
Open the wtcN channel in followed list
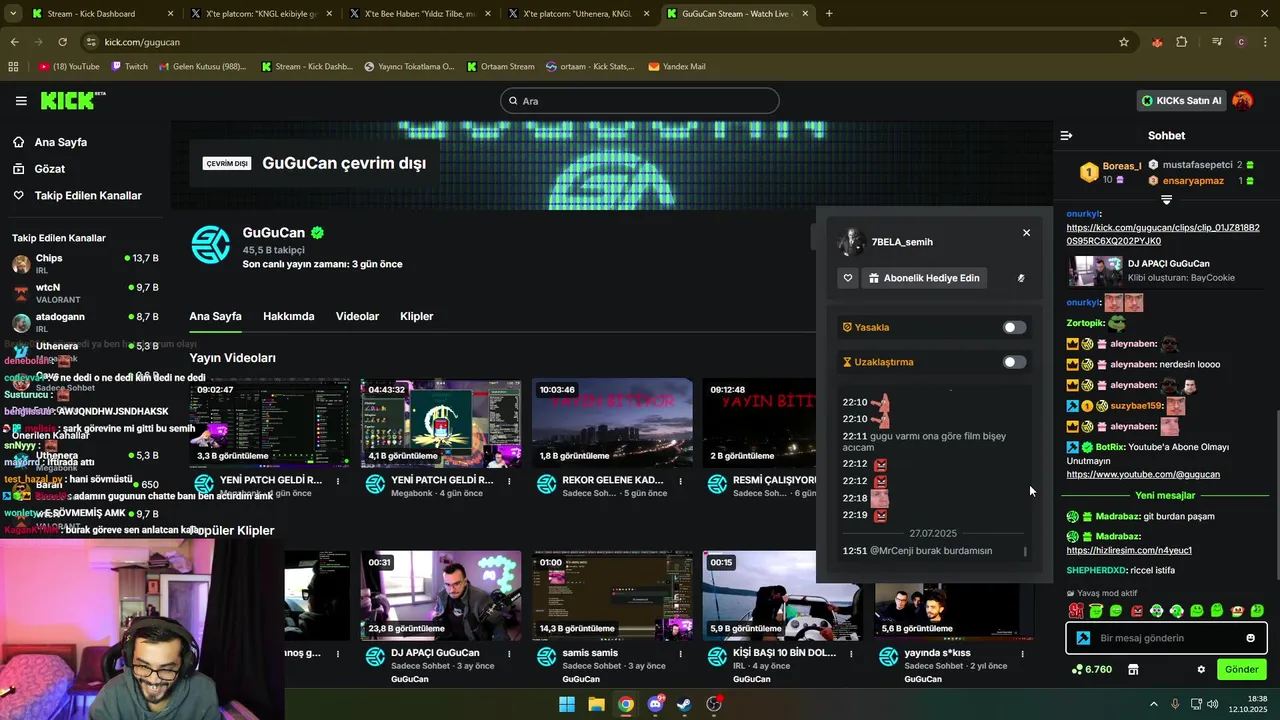click(85, 292)
